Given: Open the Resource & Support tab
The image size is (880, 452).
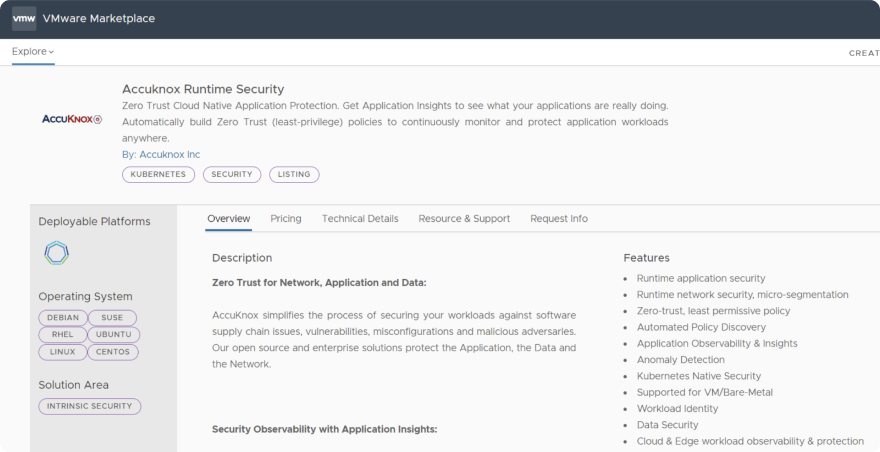Looking at the screenshot, I should pyautogui.click(x=464, y=219).
